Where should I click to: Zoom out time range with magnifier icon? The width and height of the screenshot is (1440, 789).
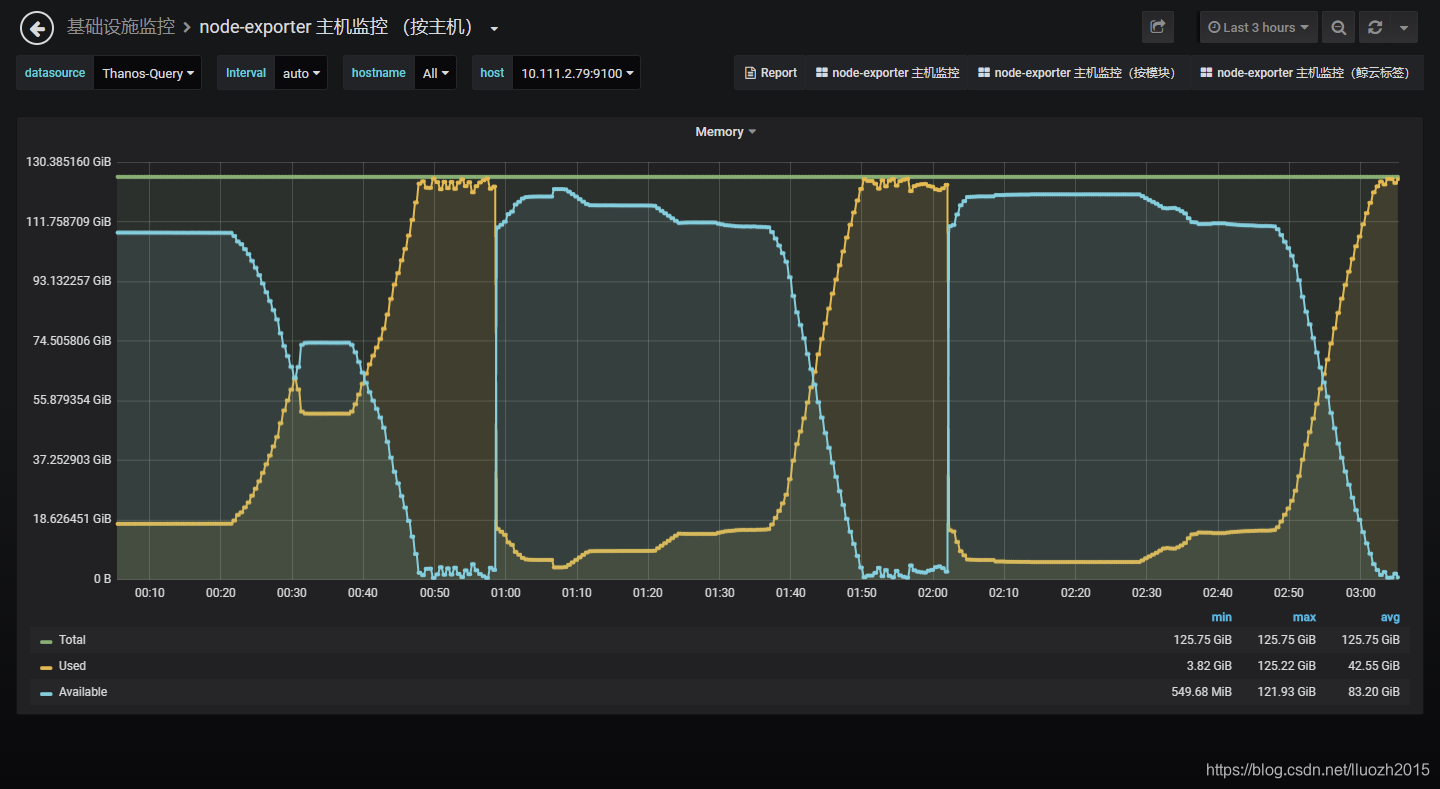(x=1338, y=27)
